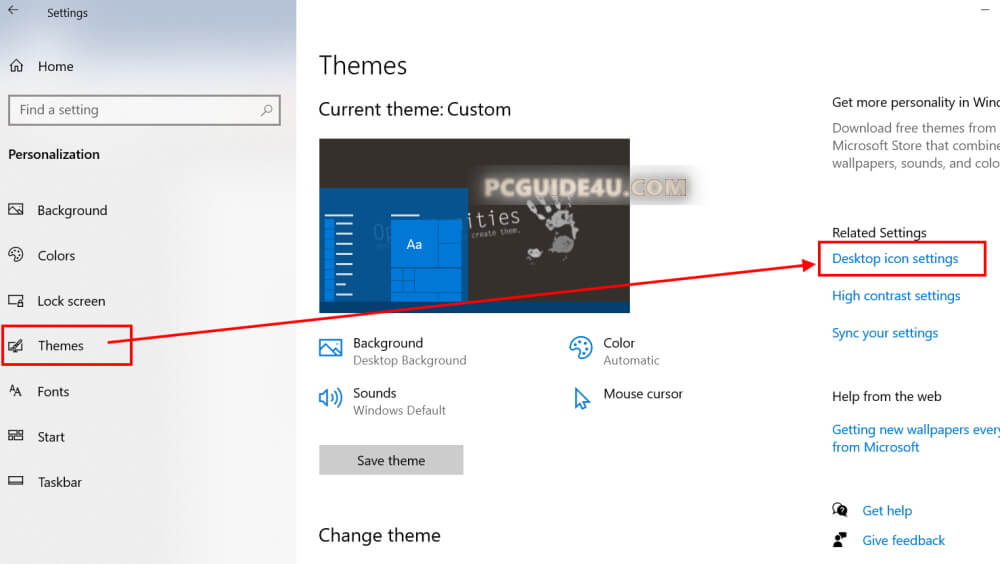Viewport: 1000px width, 564px height.
Task: Click the search magnifier icon
Action: (266, 110)
